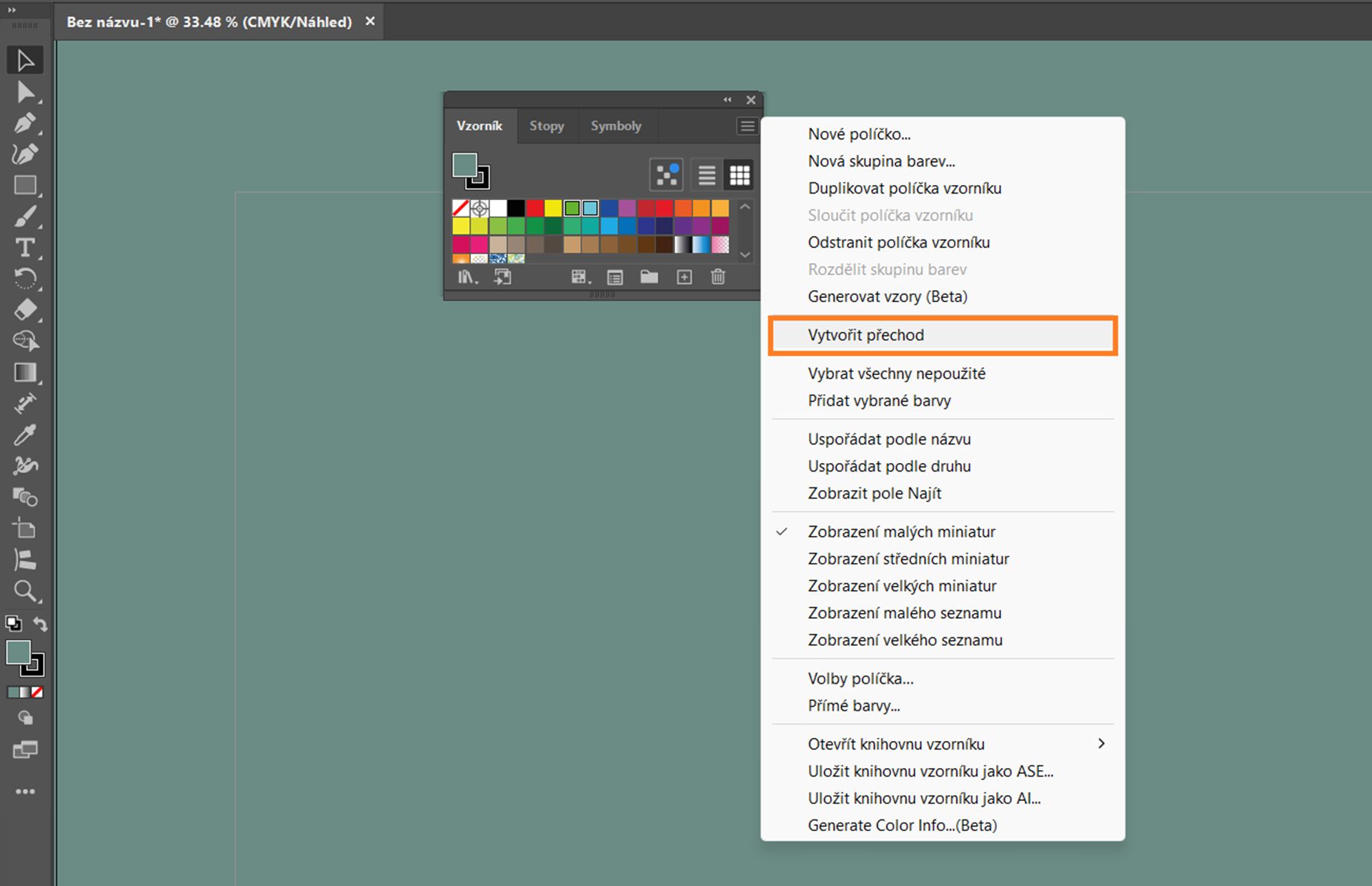Click the Delete Swatch trash icon
The image size is (1372, 886).
pos(718,277)
